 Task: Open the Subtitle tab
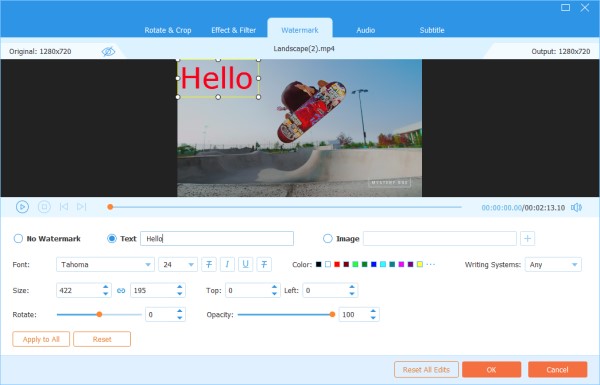(x=432, y=30)
